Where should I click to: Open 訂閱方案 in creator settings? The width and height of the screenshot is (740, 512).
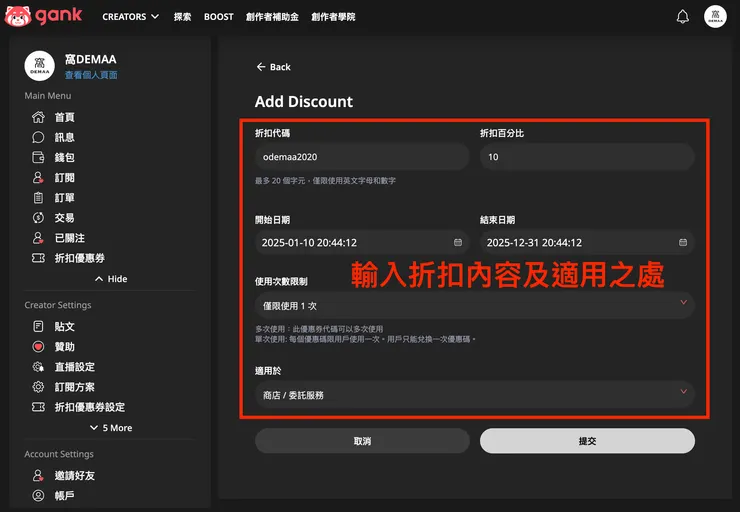pos(75,387)
